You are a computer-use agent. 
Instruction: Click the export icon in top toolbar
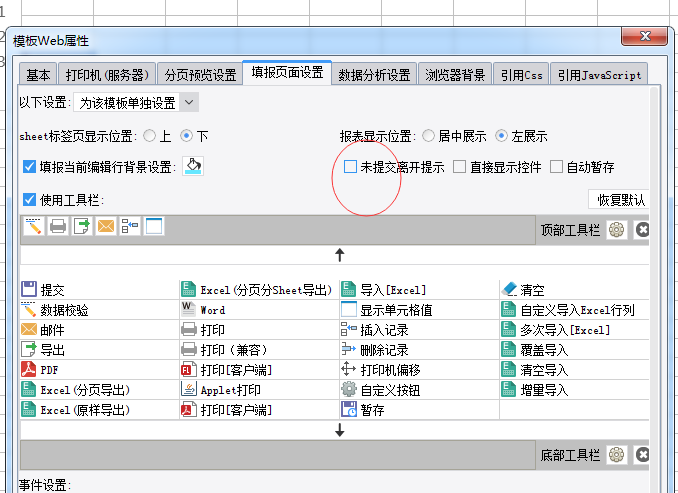pos(82,226)
